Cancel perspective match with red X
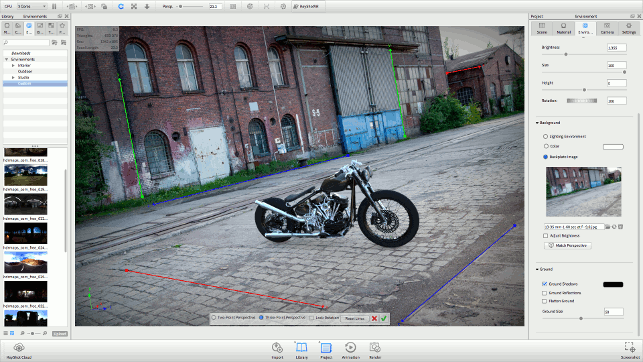643x362 pixels. click(374, 318)
